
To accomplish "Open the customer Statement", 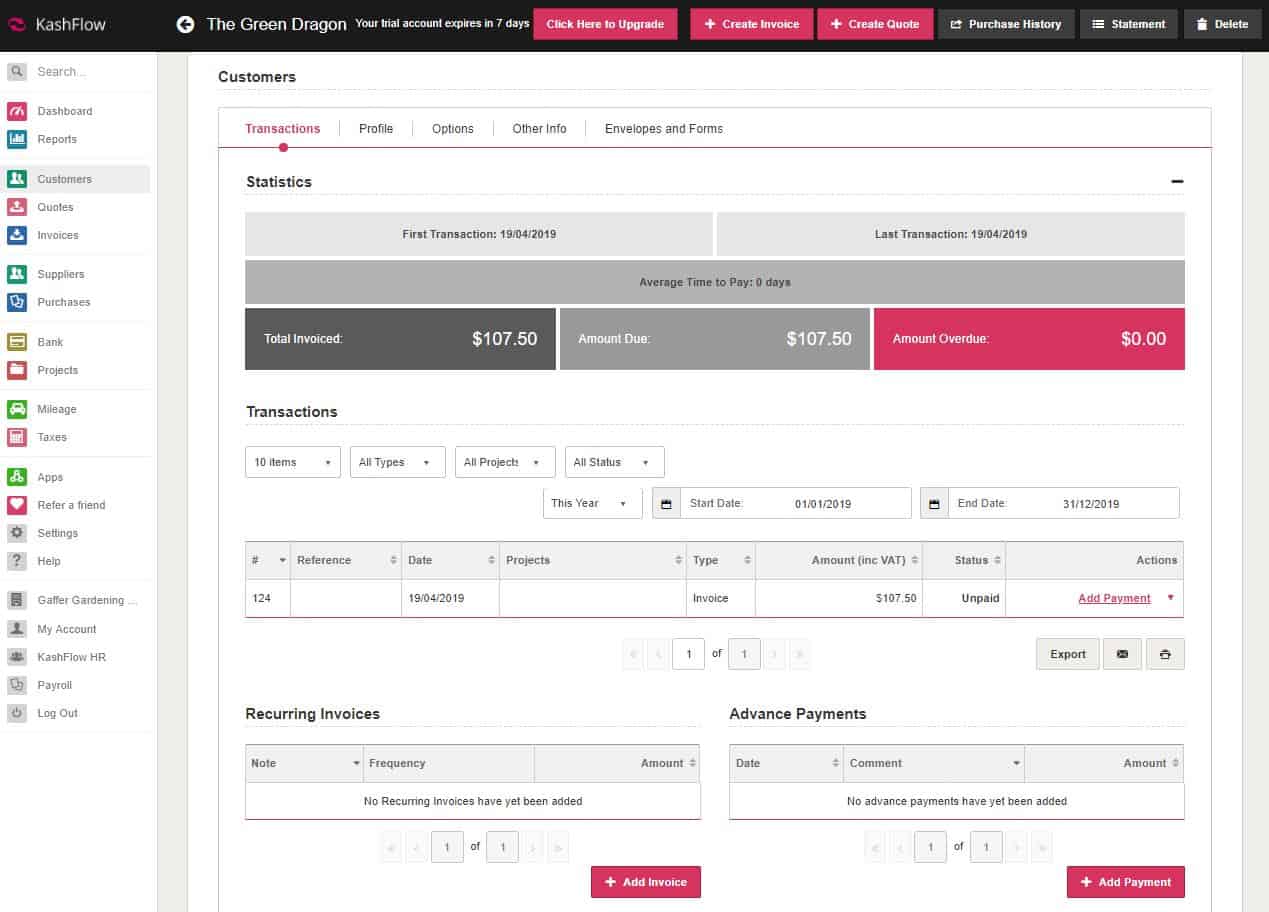I will [x=1129, y=24].
